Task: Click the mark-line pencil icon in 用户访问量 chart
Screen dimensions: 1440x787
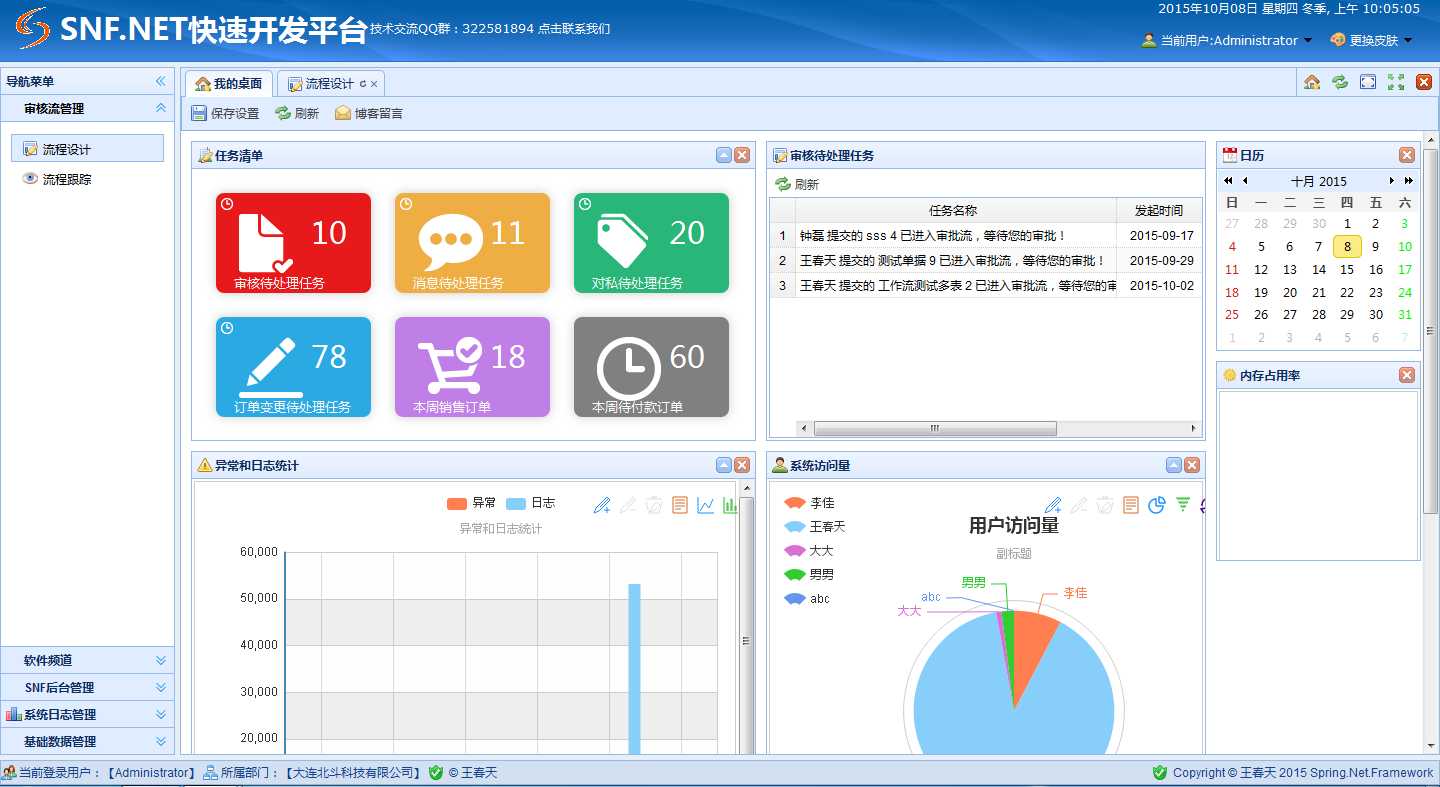Action: click(1053, 505)
